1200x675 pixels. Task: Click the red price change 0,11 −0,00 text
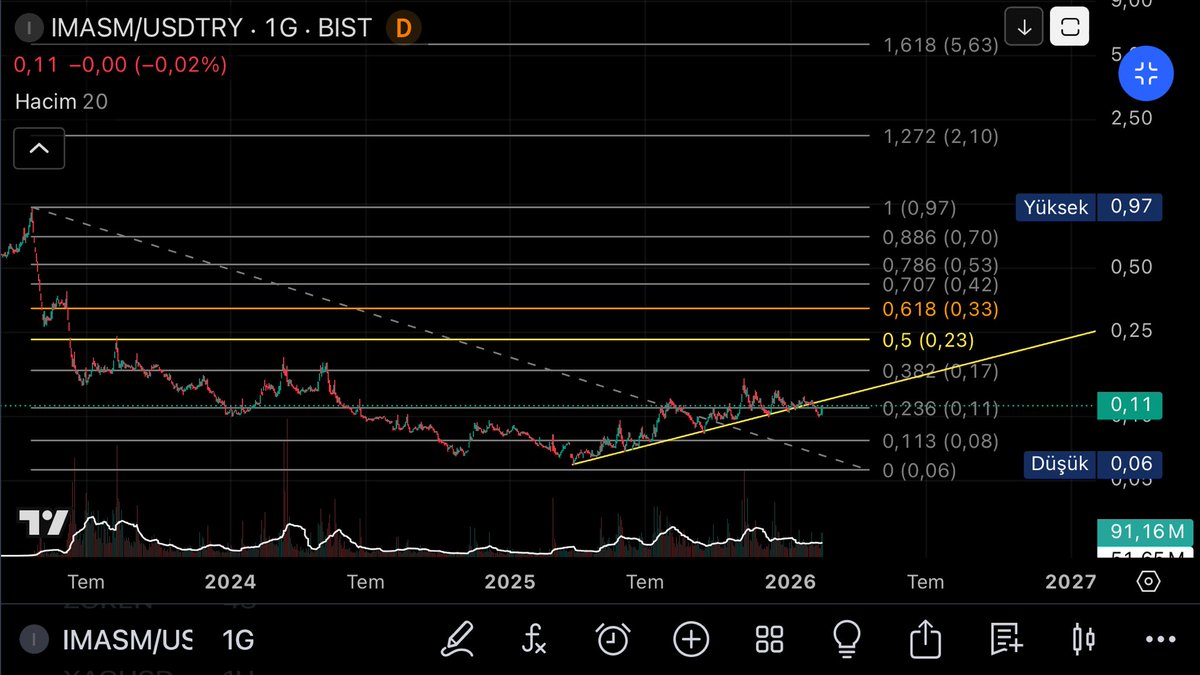120,65
